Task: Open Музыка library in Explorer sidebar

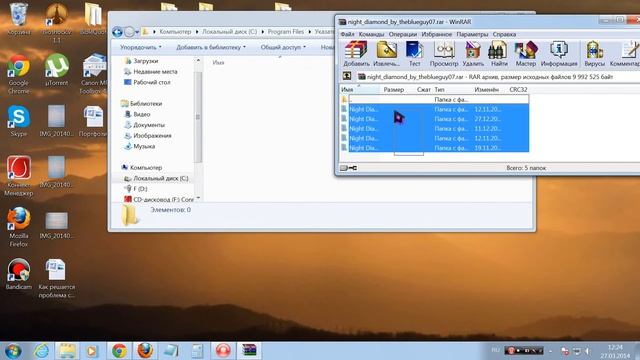Action: coord(140,146)
